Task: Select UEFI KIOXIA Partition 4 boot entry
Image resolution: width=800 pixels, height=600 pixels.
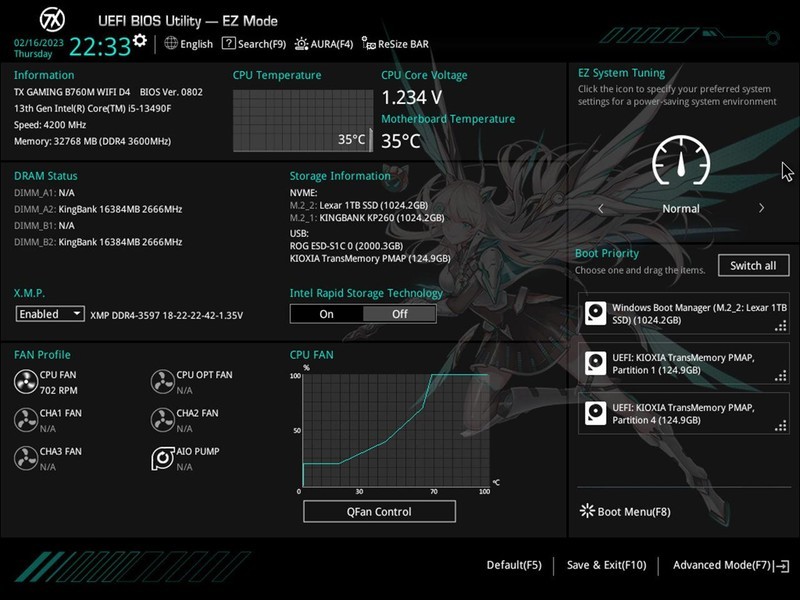Action: [x=684, y=413]
